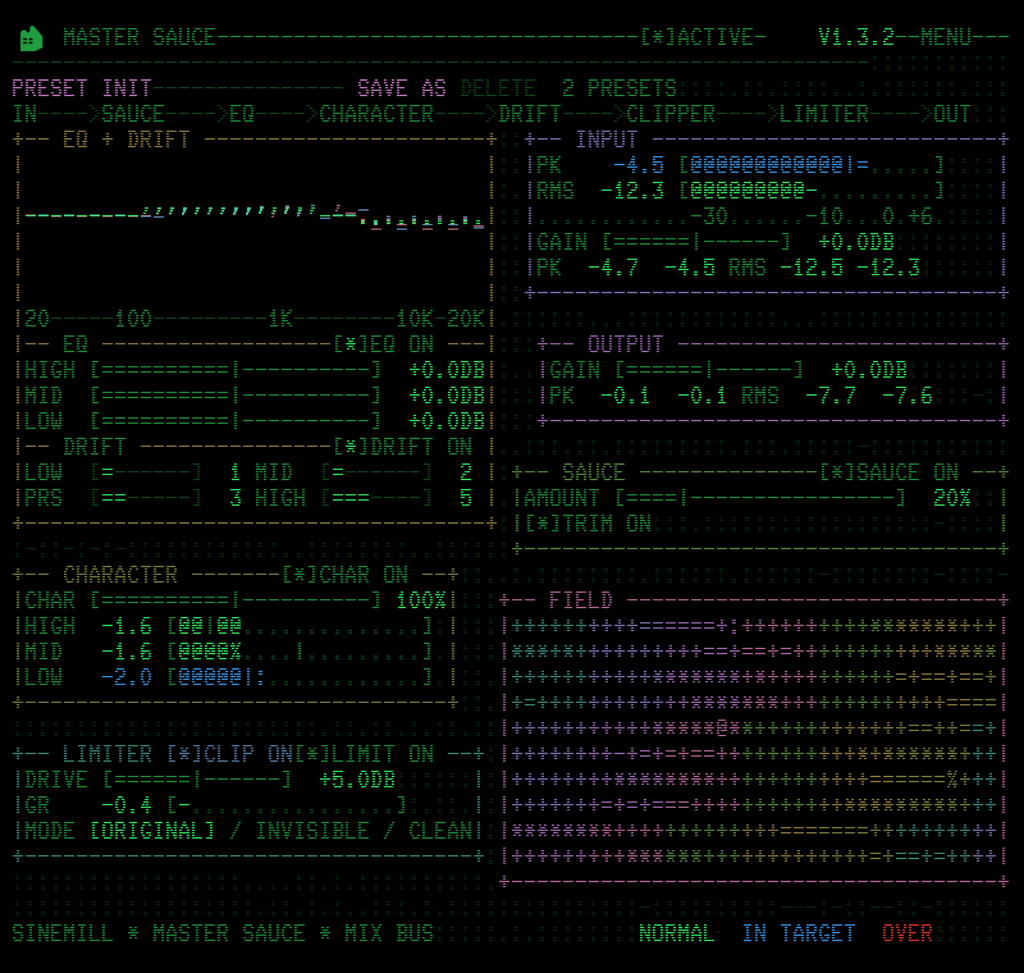Select SAUCE in the signal chain
Viewport: 1024px width, 973px height.
pyautogui.click(x=133, y=114)
